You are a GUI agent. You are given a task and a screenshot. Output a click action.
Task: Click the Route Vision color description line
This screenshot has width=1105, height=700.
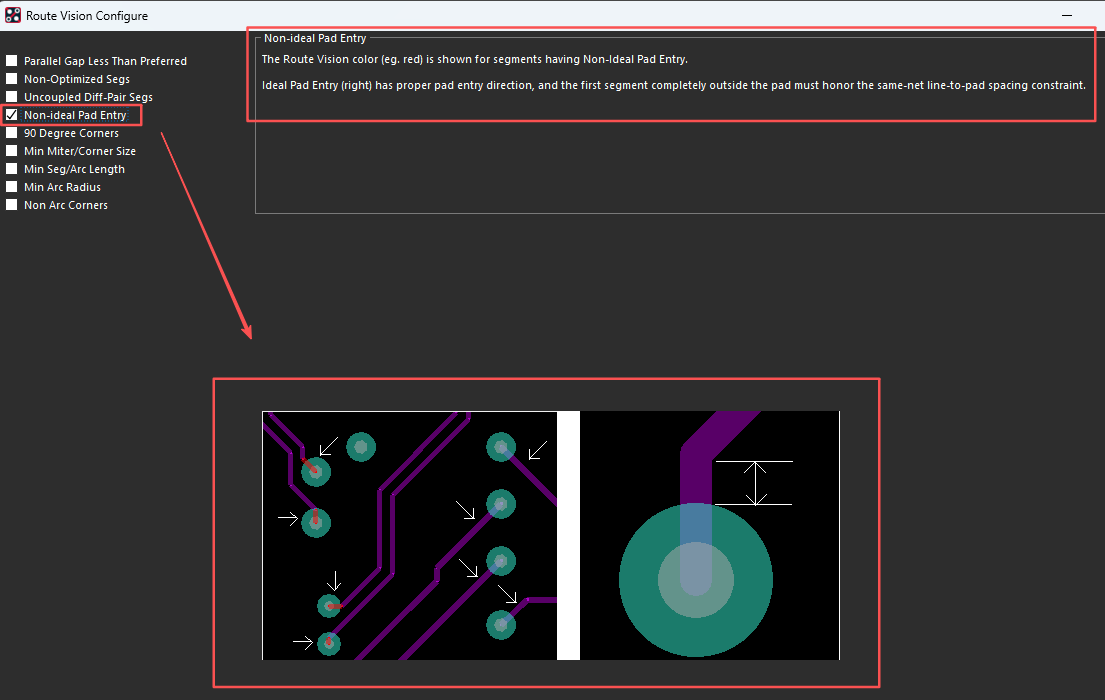(474, 59)
